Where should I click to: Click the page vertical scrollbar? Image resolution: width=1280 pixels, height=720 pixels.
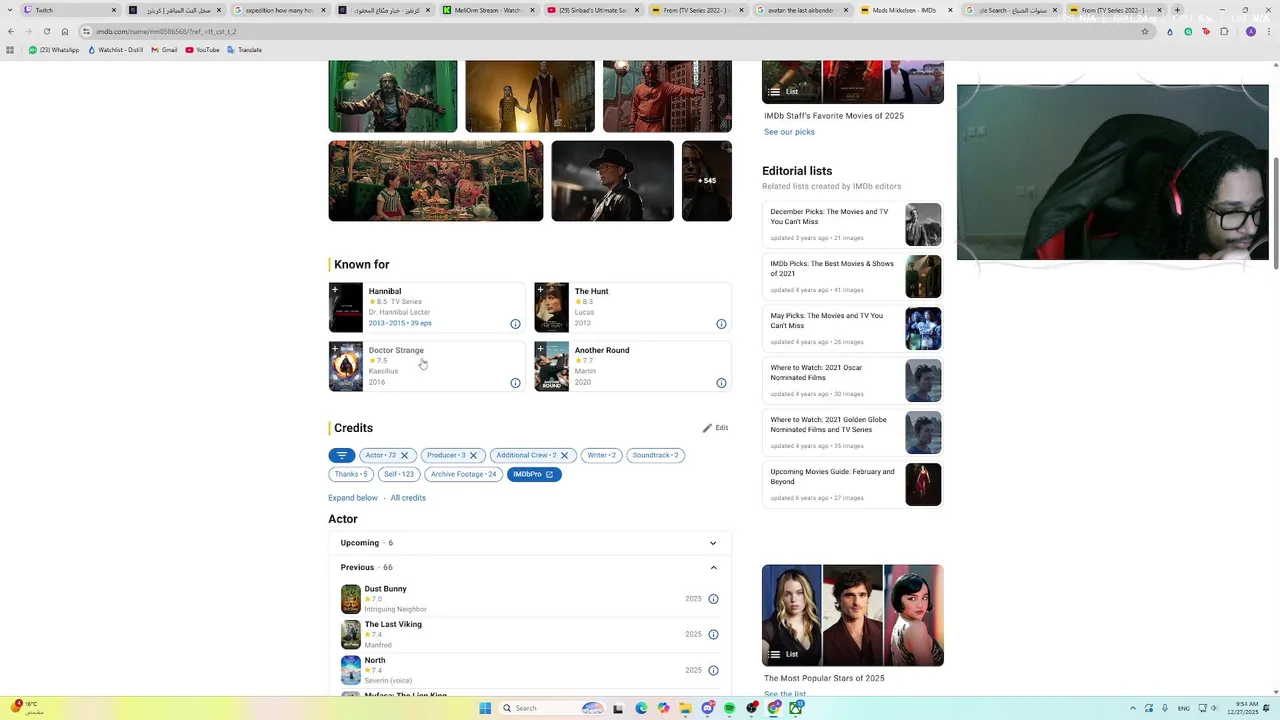pos(1276,213)
